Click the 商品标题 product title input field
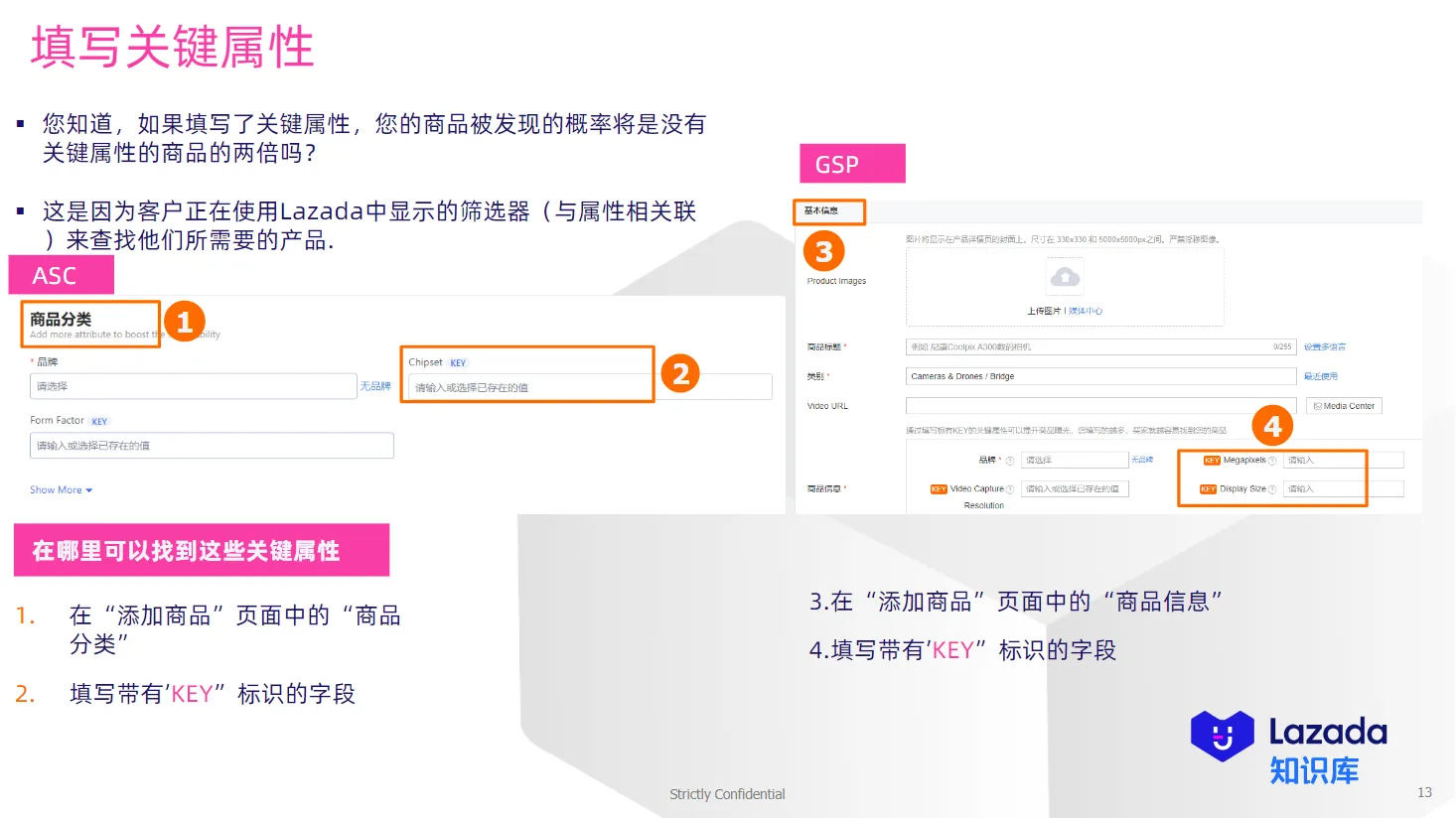Viewport: 1456px width, 818px height. tap(1100, 345)
